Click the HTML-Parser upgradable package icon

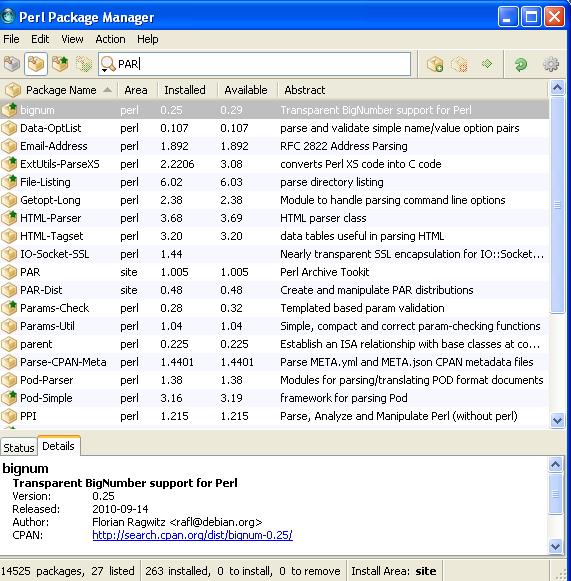point(9,218)
